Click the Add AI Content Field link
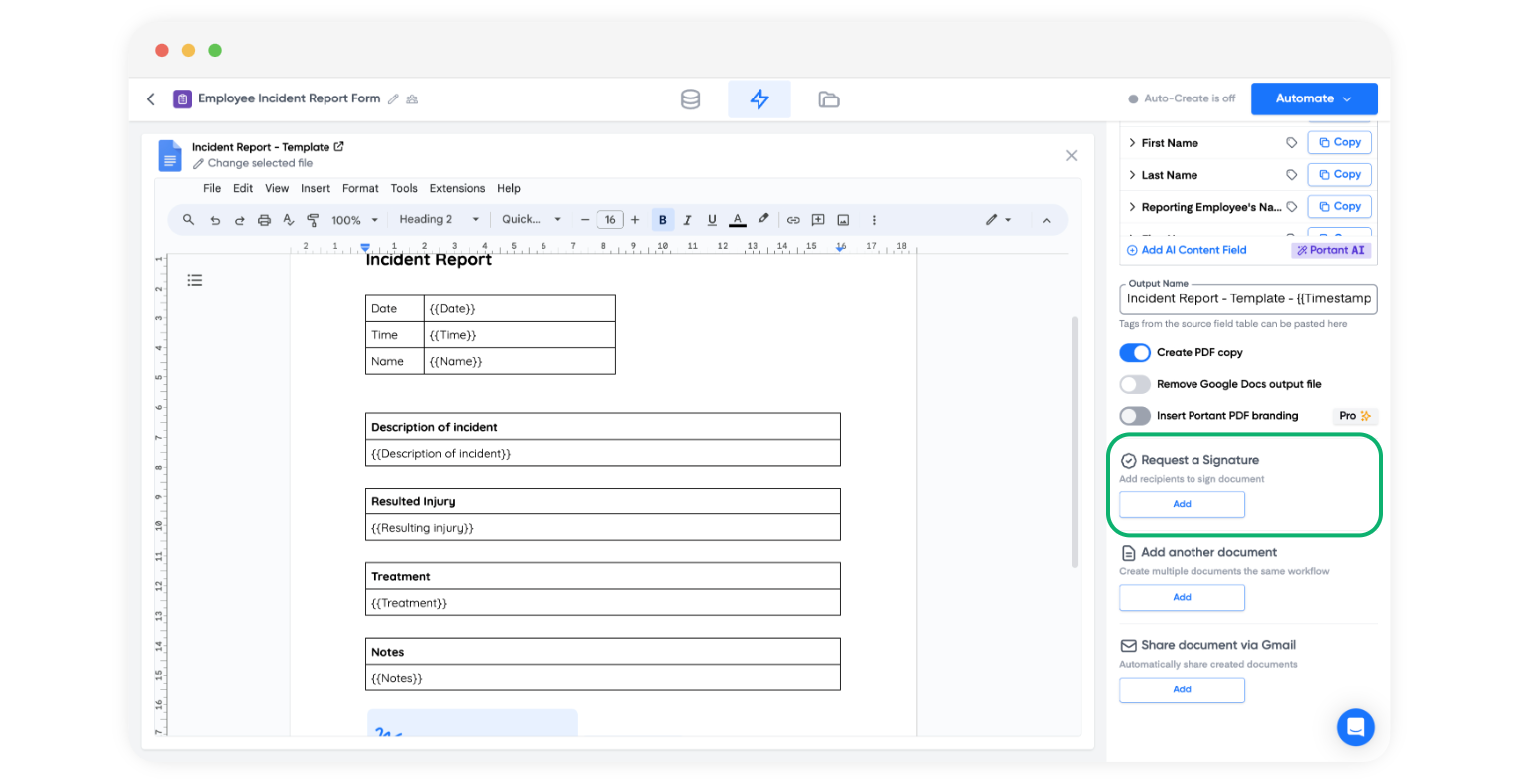Screen dimensions: 1519x784 [1193, 250]
